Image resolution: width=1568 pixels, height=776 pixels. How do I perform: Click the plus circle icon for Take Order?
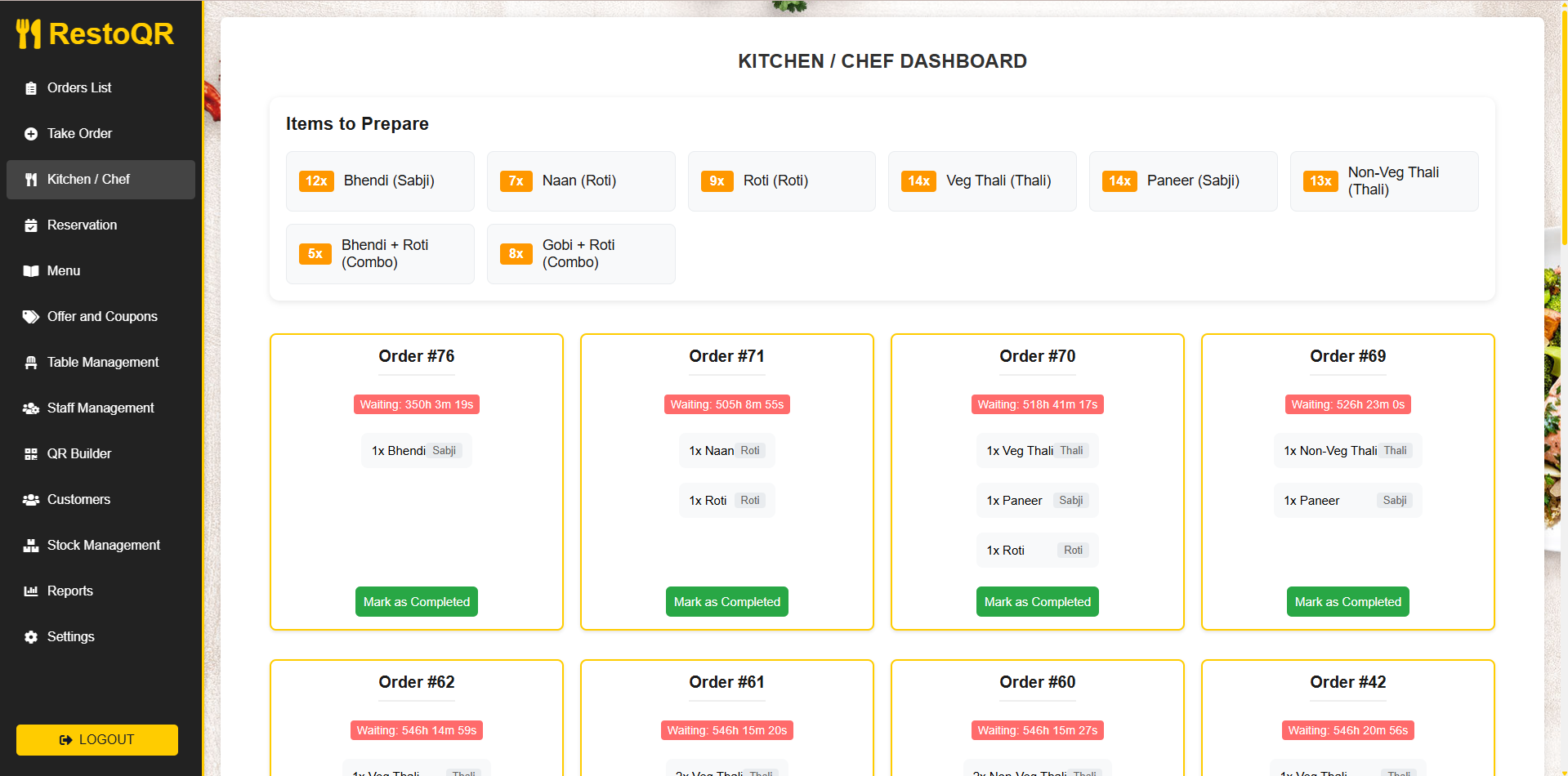pos(31,134)
